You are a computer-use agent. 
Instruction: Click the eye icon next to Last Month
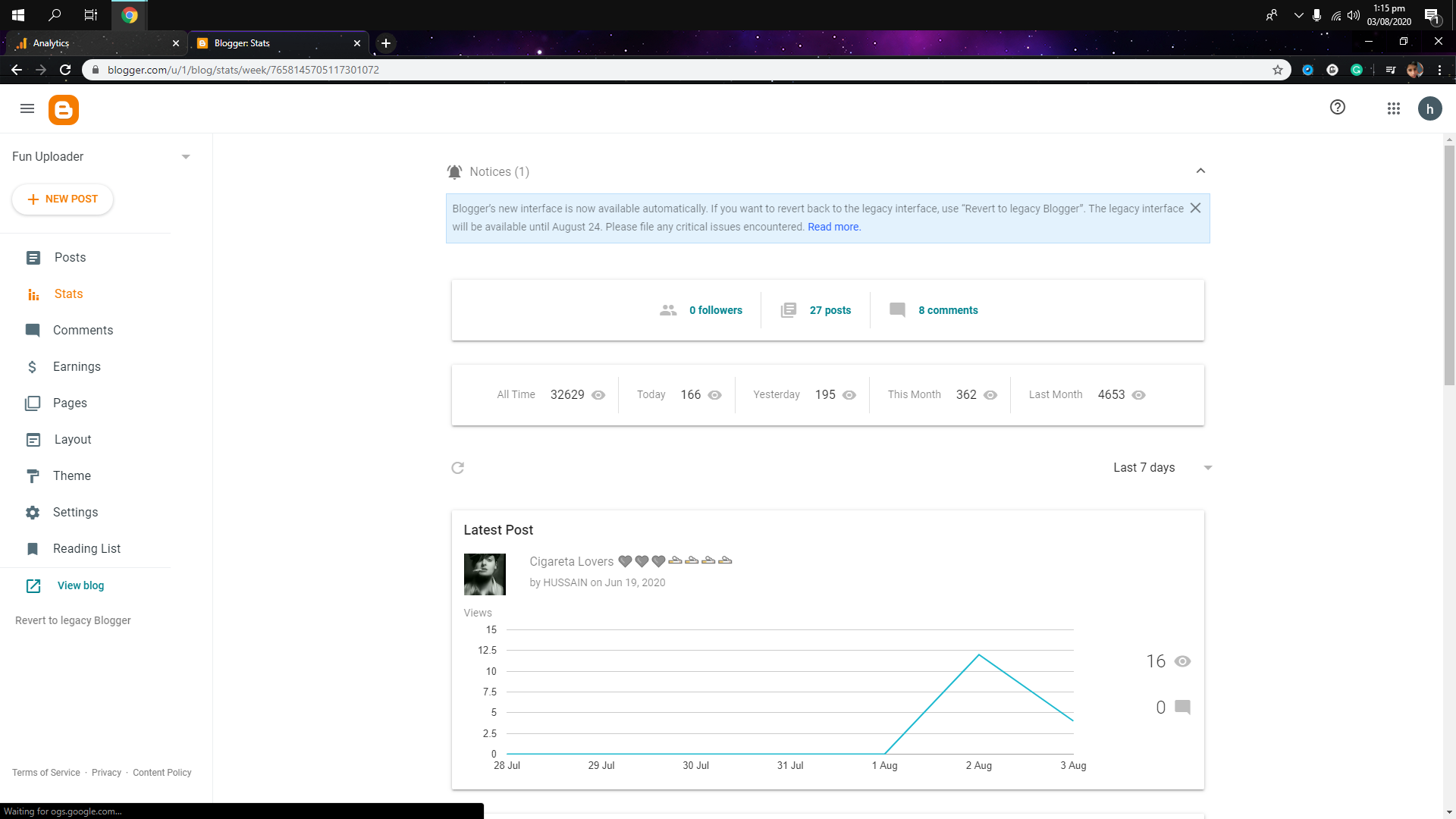pyautogui.click(x=1138, y=395)
